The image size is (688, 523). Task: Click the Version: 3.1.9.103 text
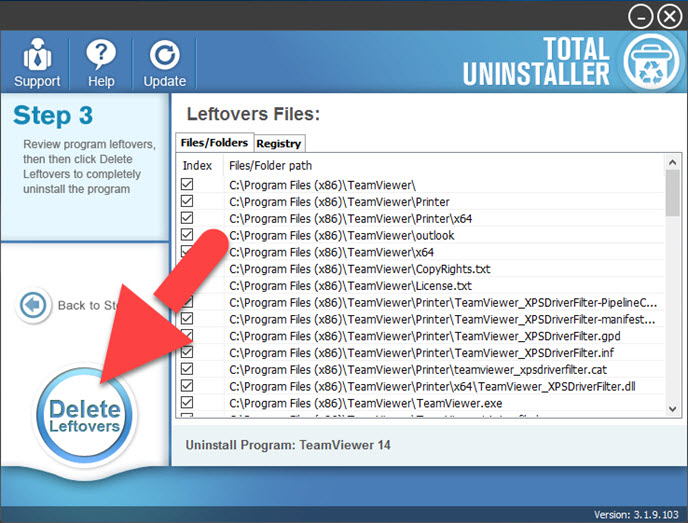tap(636, 515)
